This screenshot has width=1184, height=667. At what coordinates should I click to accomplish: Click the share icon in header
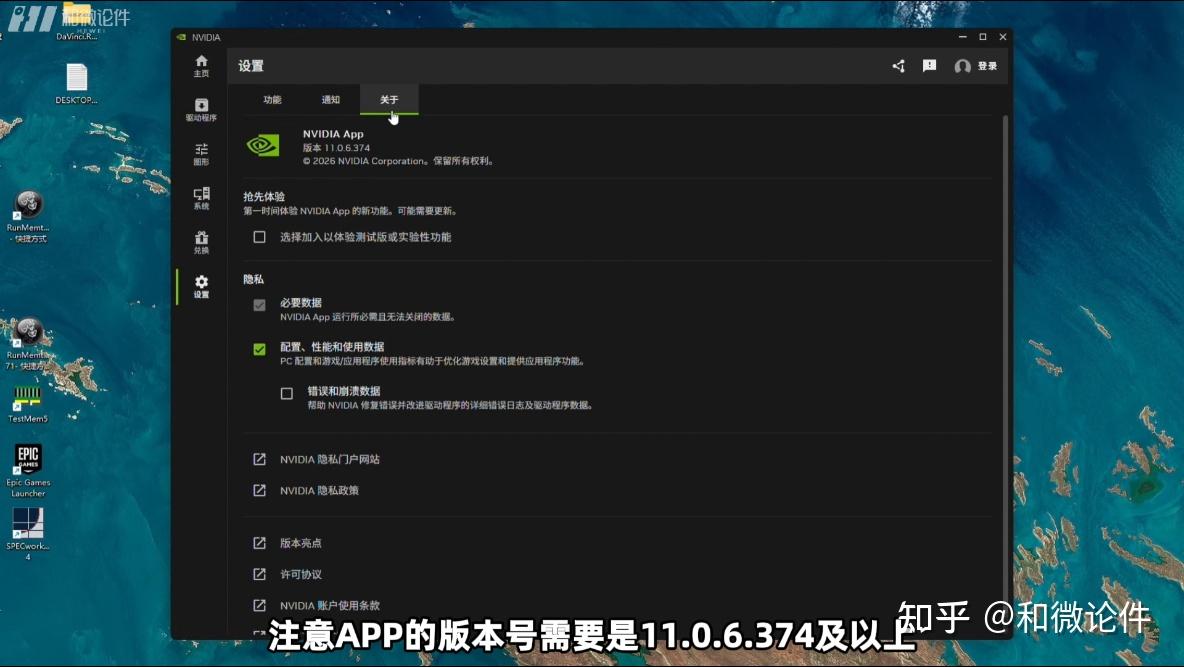click(898, 66)
